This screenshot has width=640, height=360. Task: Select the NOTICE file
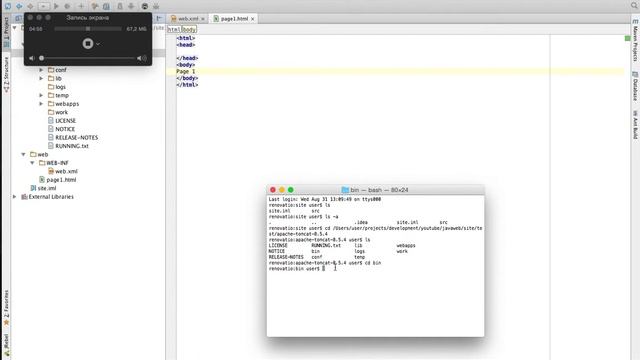61,129
